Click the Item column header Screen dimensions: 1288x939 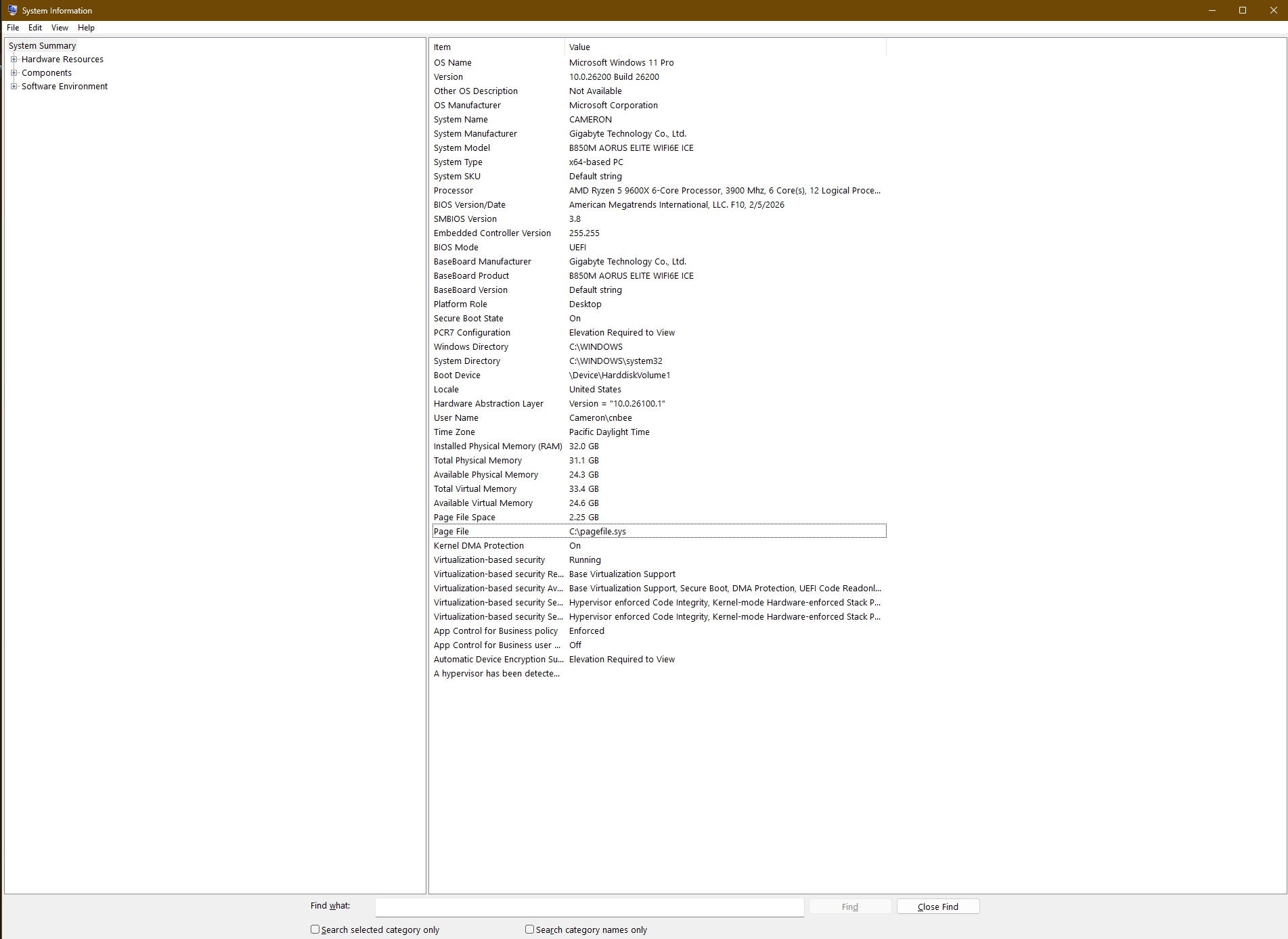tap(497, 47)
